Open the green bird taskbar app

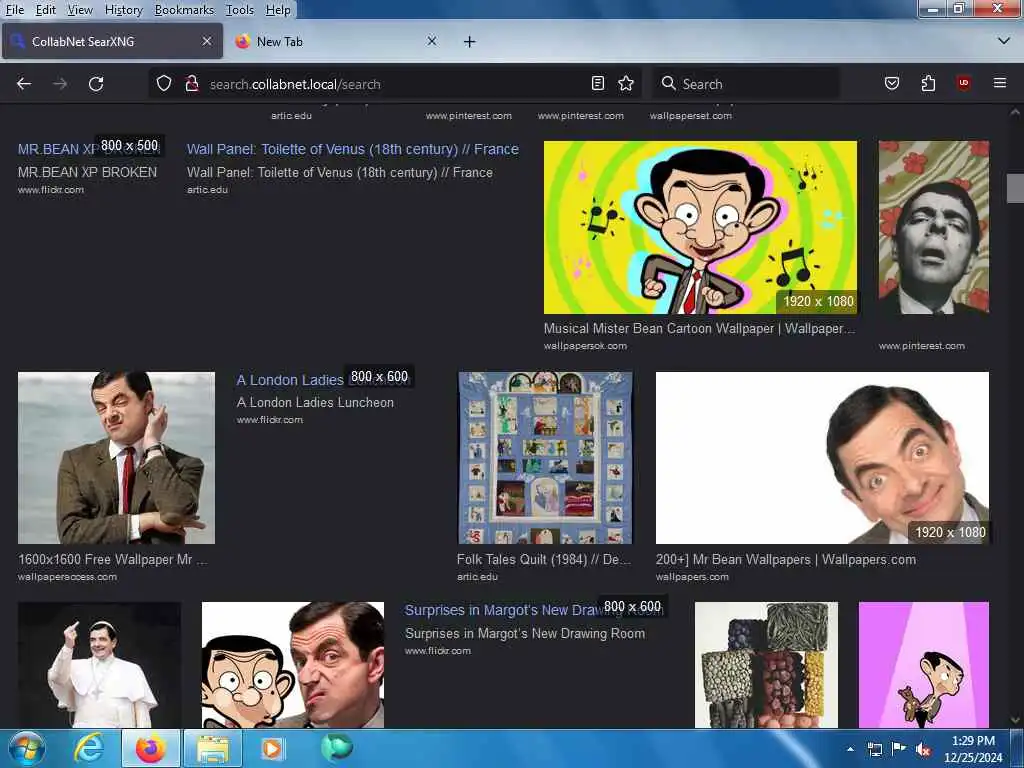click(337, 748)
